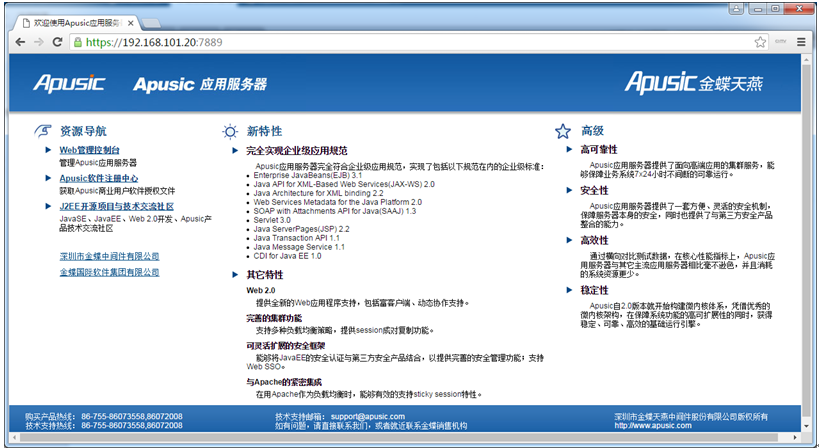
Task: Reload the page with refresh icon
Action: pos(57,42)
